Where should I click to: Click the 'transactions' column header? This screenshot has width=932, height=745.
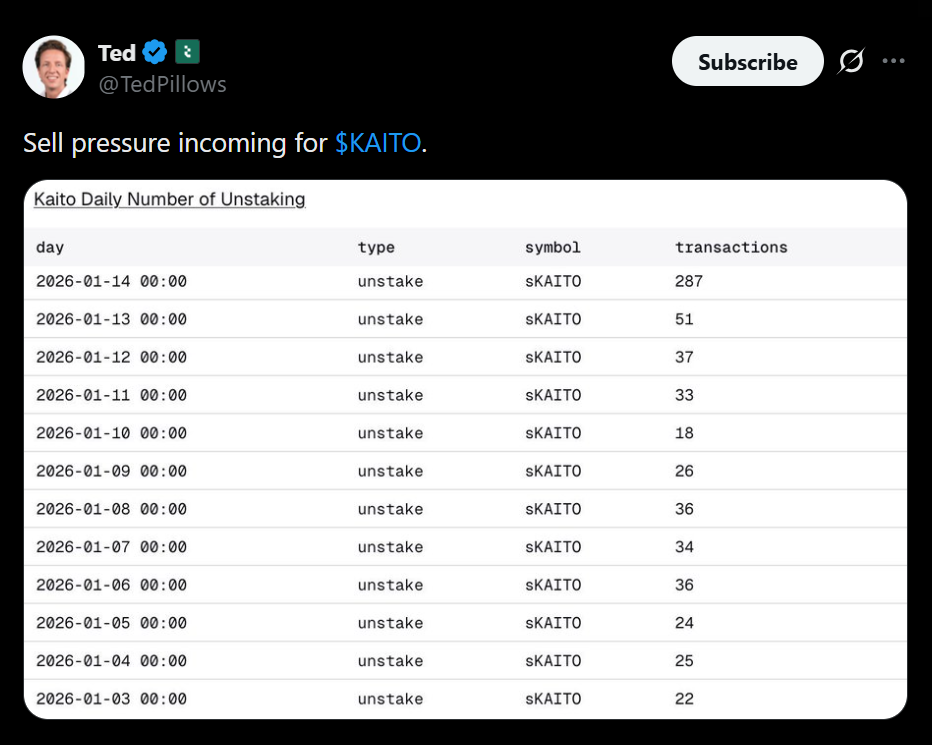pyautogui.click(x=731, y=247)
